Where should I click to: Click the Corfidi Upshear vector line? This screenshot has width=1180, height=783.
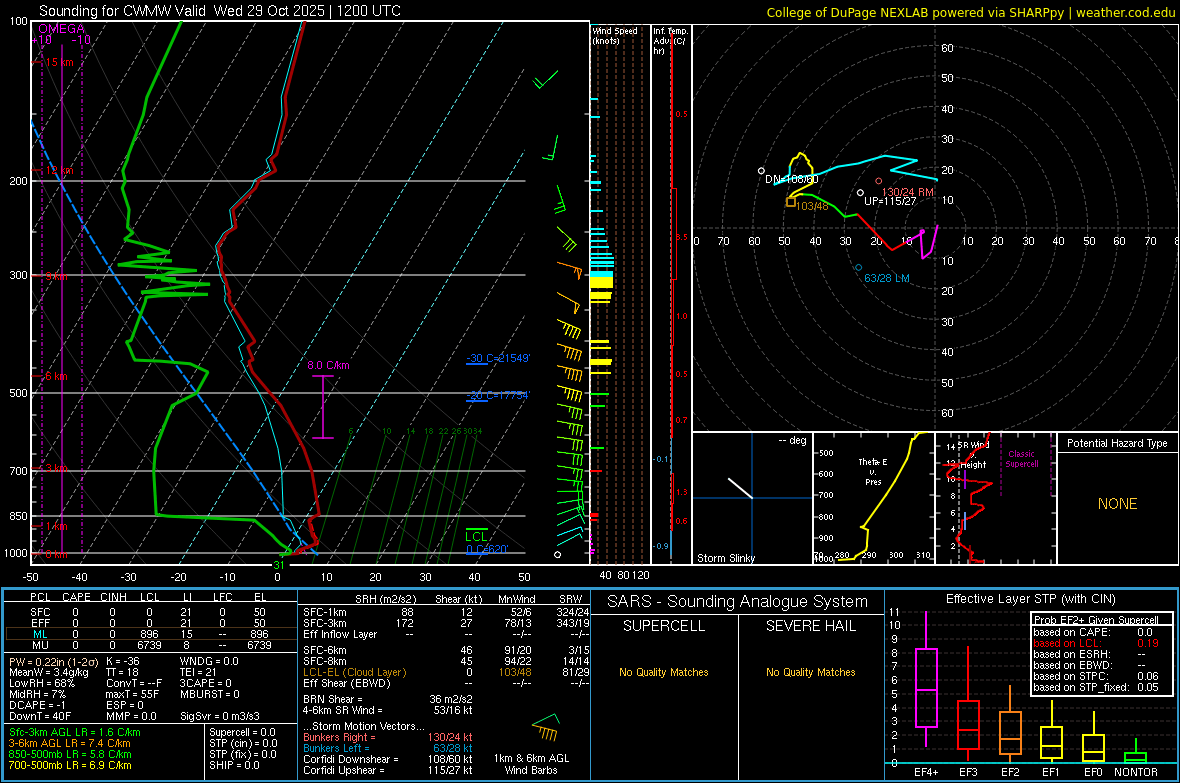pos(388,770)
